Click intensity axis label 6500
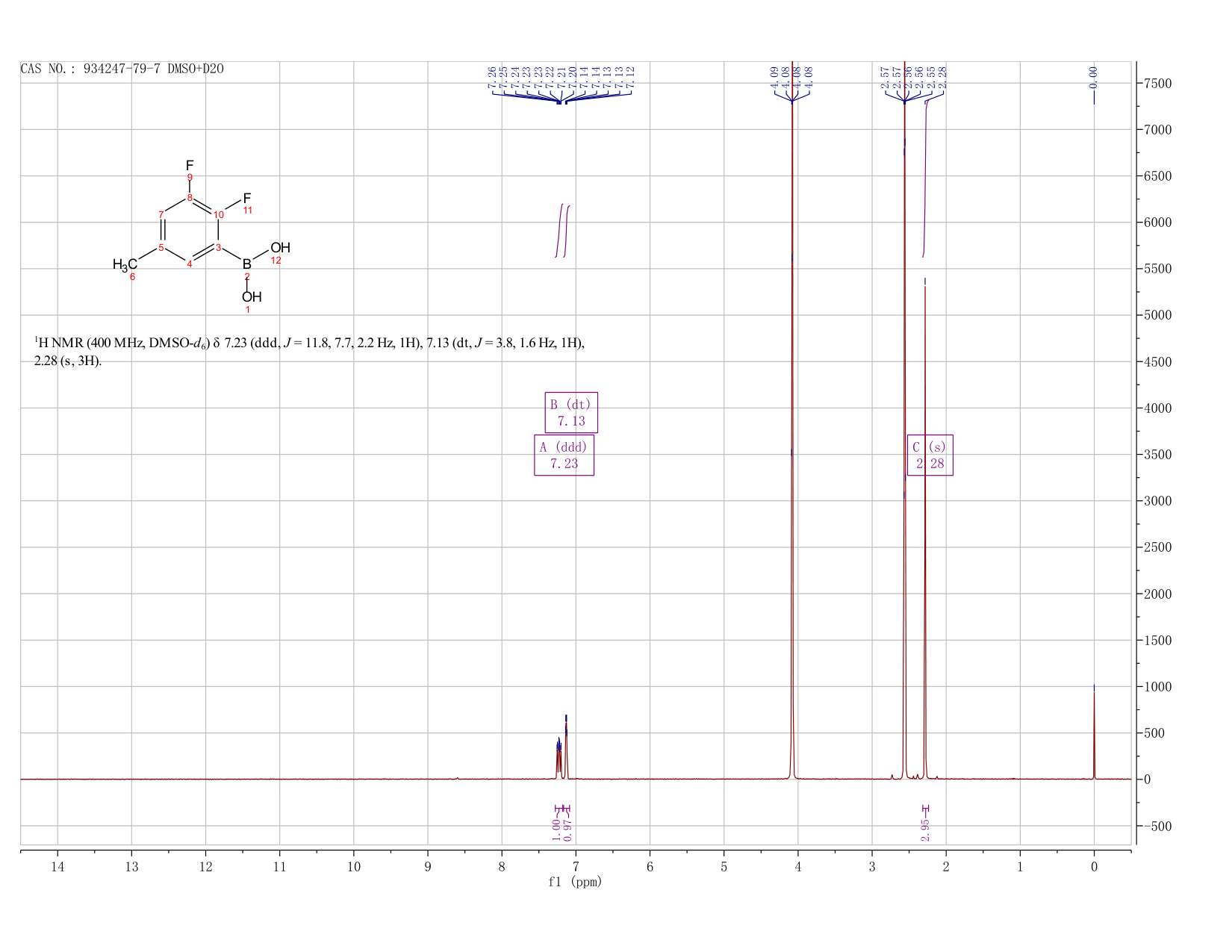Image resolution: width=1232 pixels, height=952 pixels. (1157, 176)
